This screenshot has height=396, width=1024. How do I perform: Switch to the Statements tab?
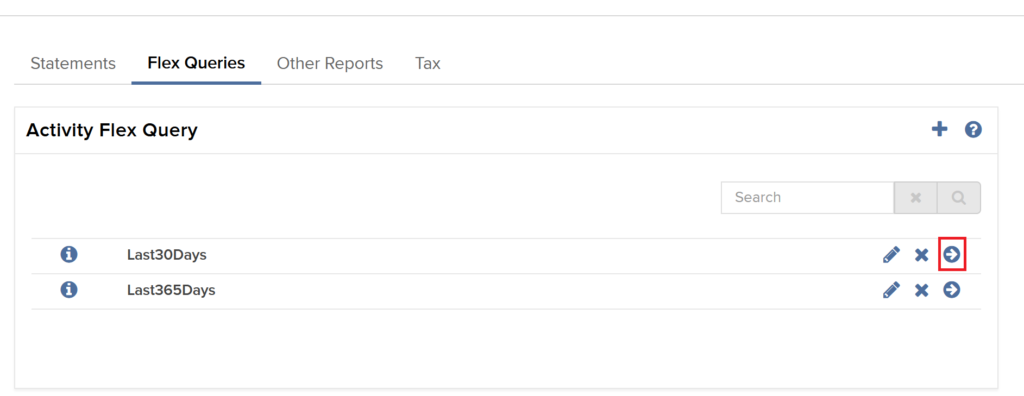[x=73, y=63]
